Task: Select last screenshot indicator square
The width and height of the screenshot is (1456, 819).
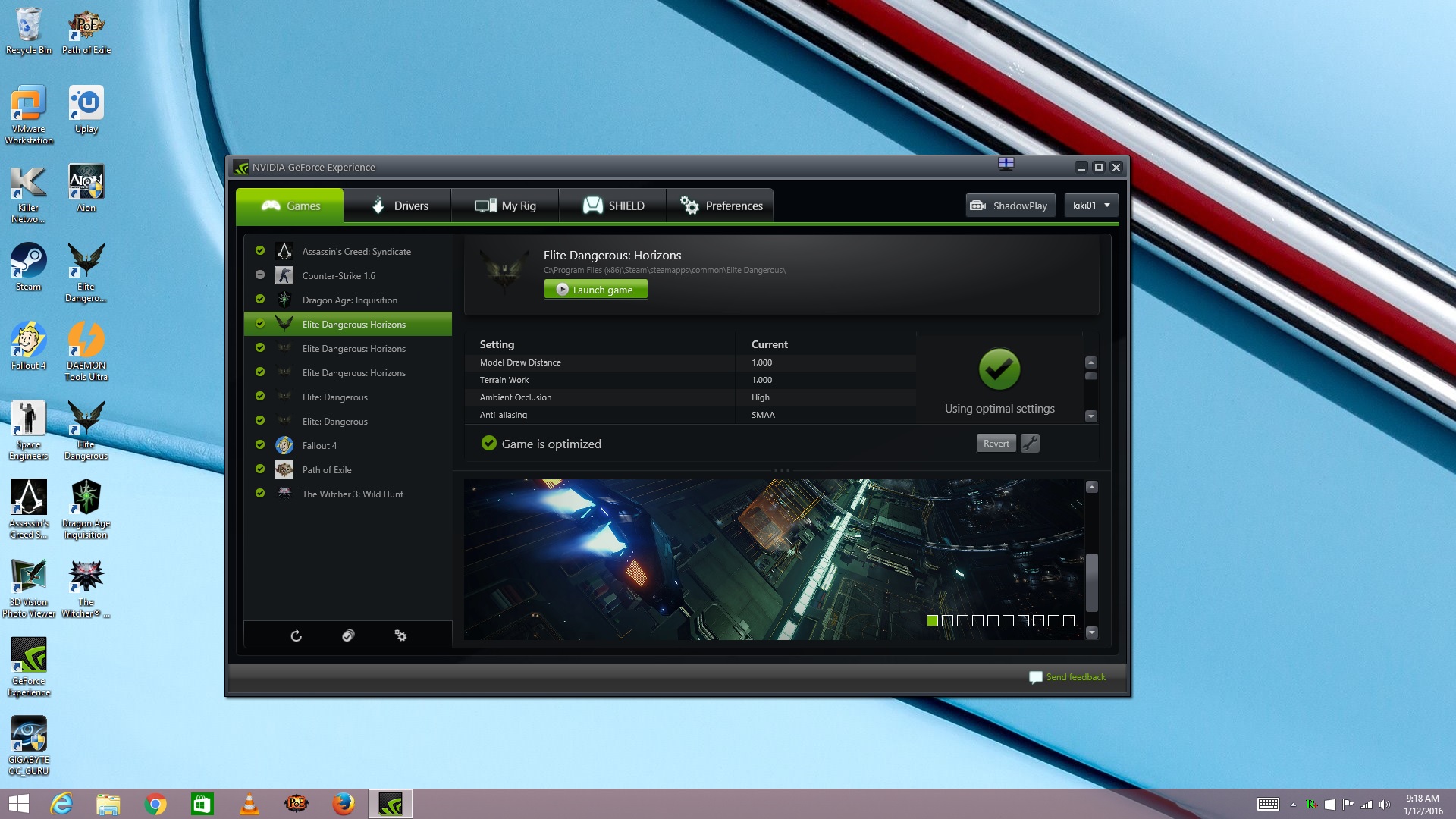Action: click(x=1068, y=620)
